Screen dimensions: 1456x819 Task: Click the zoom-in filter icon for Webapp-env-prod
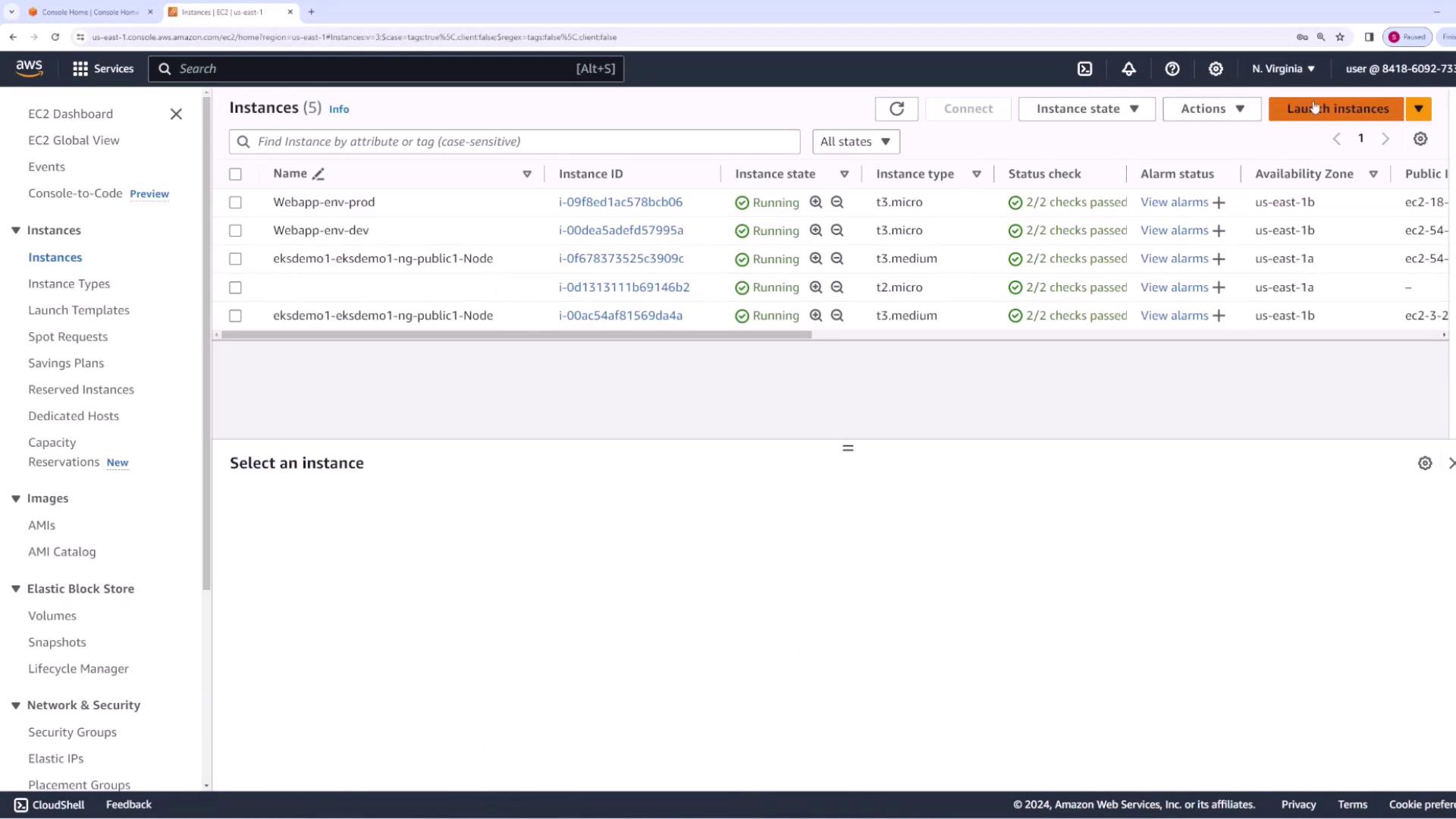click(815, 202)
